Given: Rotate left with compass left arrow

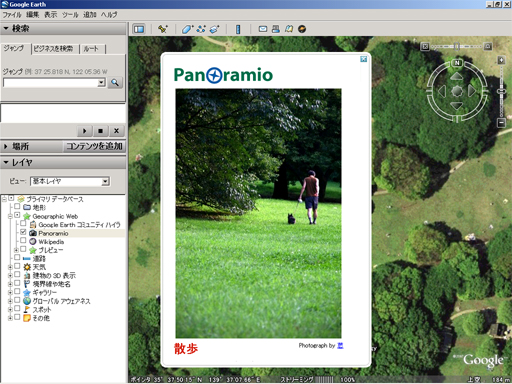Looking at the screenshot, I should click(442, 91).
